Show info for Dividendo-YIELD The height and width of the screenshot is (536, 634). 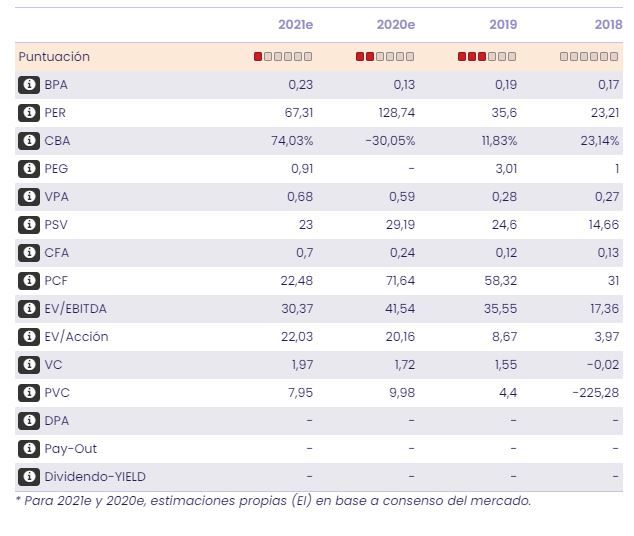click(29, 477)
